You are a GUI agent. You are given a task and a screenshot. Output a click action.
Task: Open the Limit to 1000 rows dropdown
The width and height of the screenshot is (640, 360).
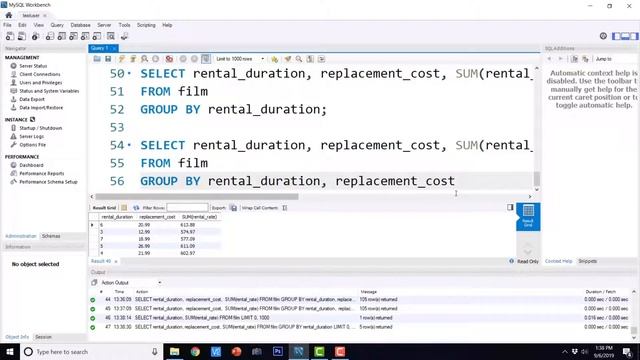click(240, 59)
